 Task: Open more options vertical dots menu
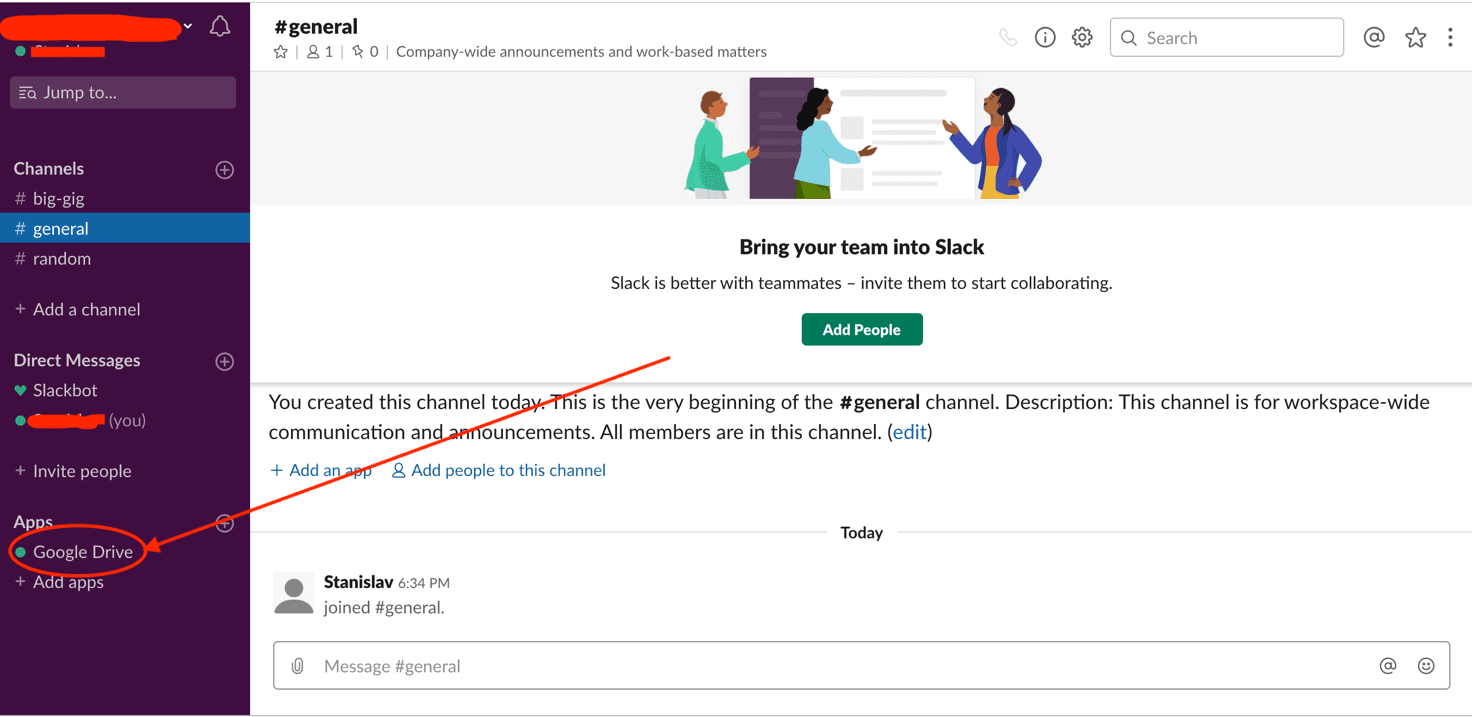click(x=1450, y=38)
